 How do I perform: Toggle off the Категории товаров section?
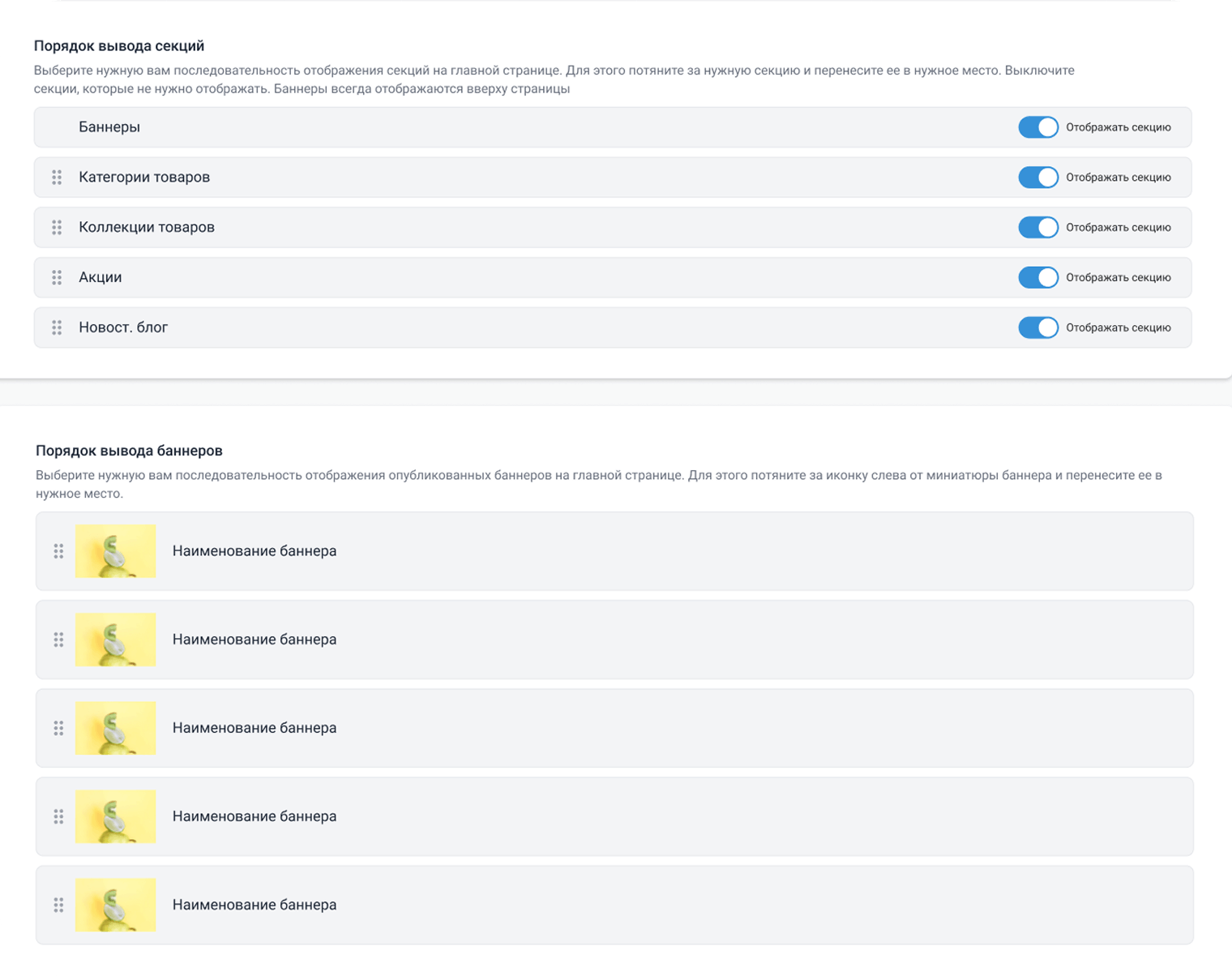pos(1038,178)
